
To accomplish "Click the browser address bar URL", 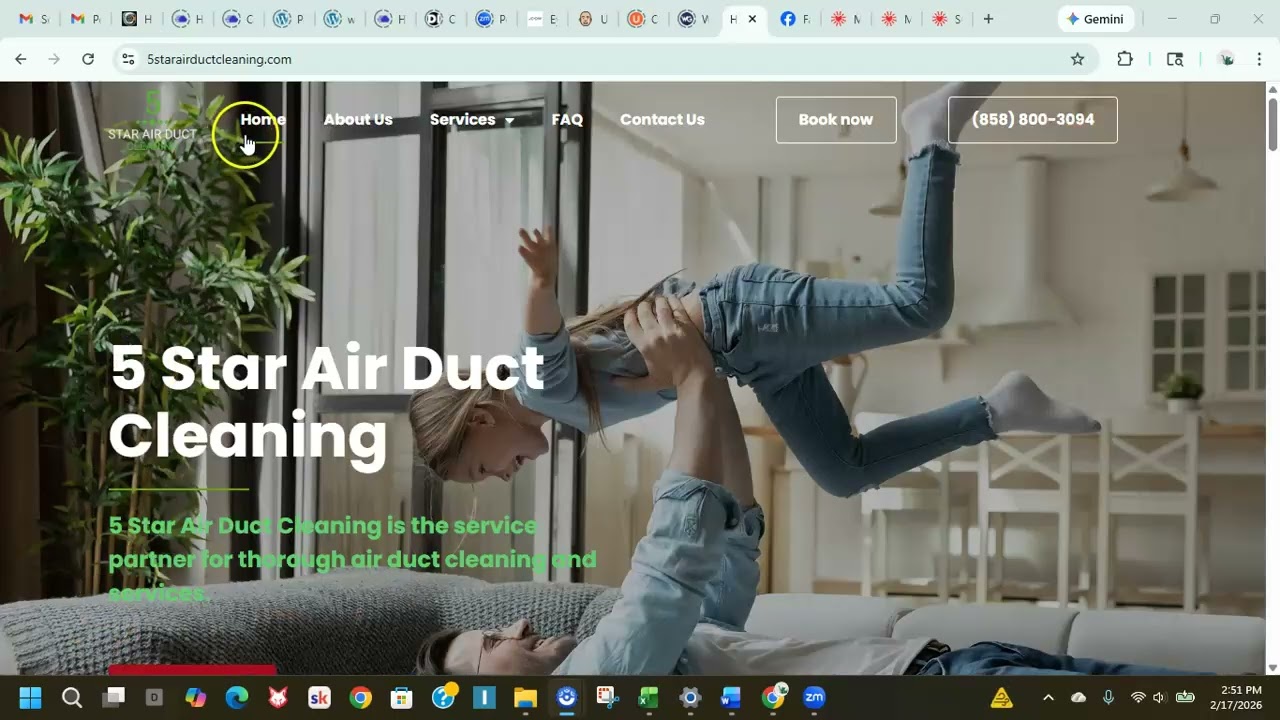I will [x=219, y=59].
